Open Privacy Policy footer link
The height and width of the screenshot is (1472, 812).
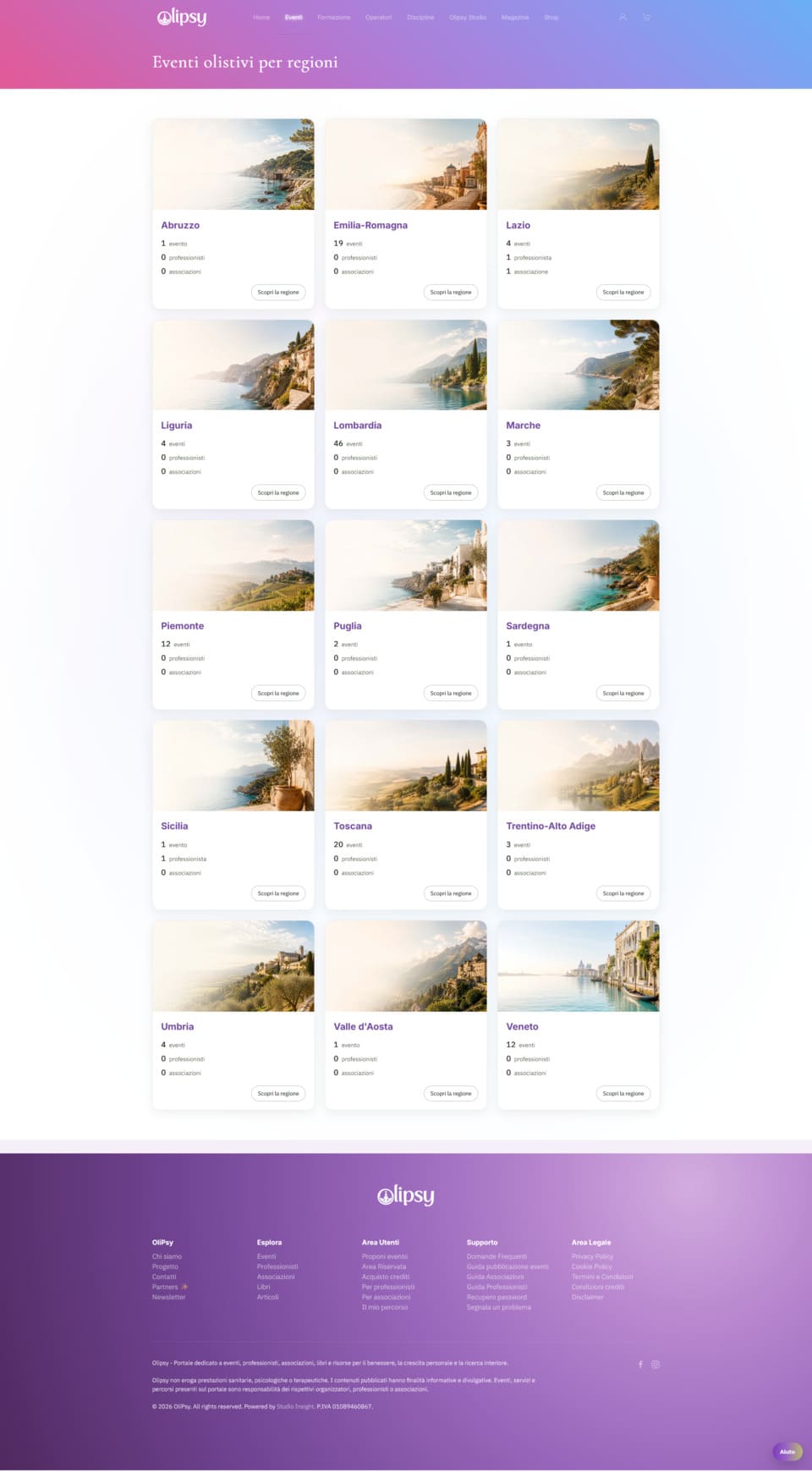pyautogui.click(x=593, y=1256)
